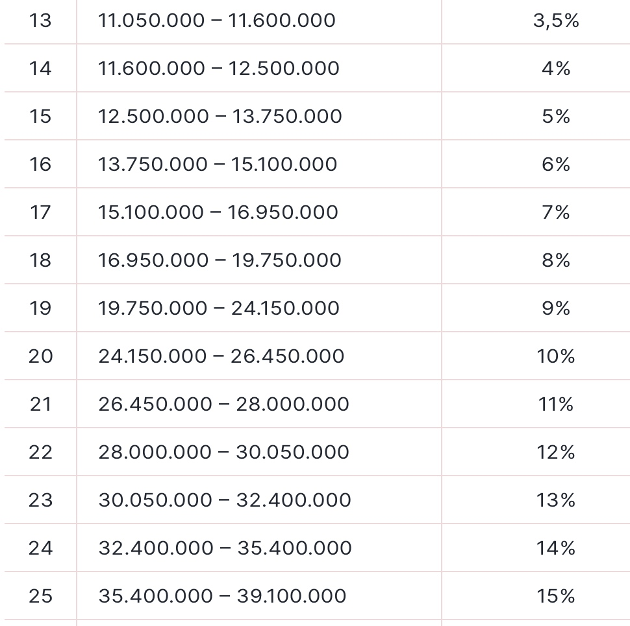Viewport: 630px width, 626px height.
Task: Click the 6% percentage cell
Action: point(556,164)
